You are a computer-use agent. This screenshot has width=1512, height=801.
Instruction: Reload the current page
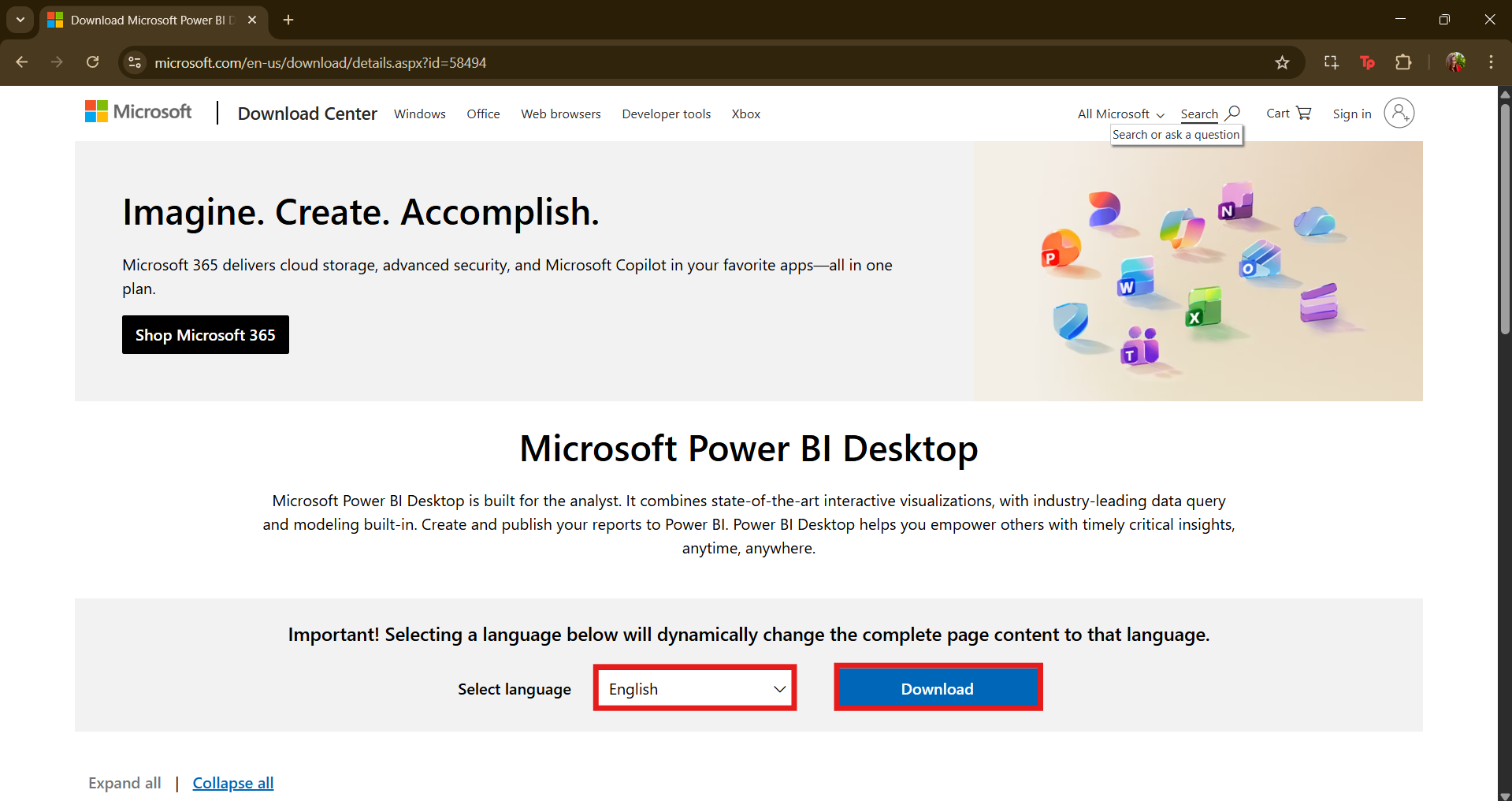pos(92,62)
